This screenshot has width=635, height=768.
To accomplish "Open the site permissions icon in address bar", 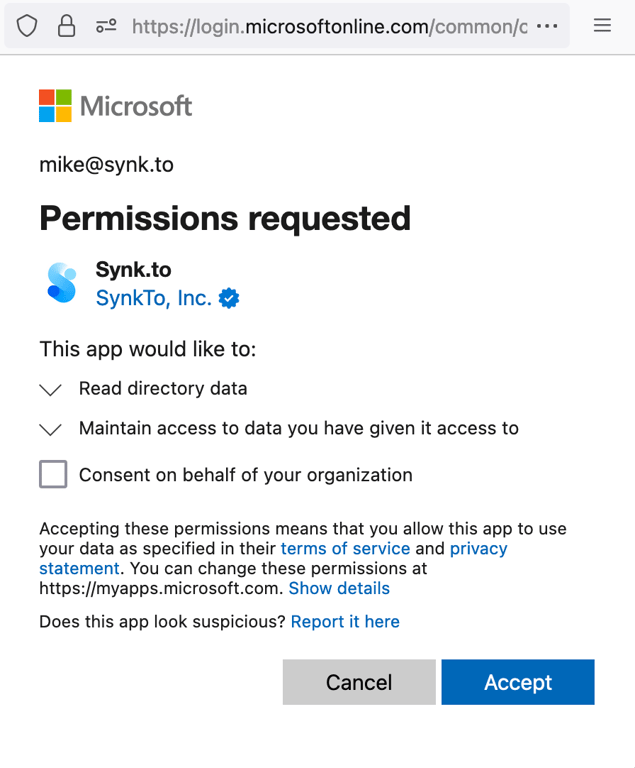I will pyautogui.click(x=106, y=26).
